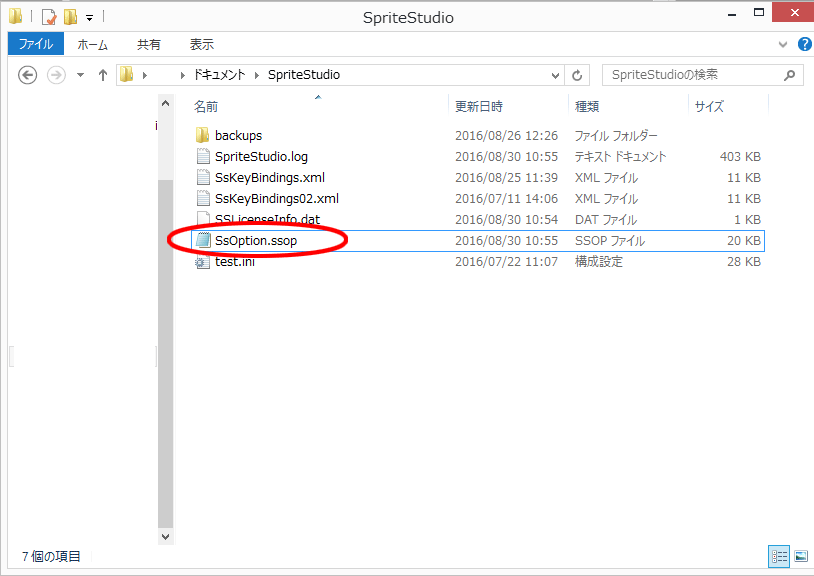Click the SpriteStudio.log file icon

click(x=203, y=157)
